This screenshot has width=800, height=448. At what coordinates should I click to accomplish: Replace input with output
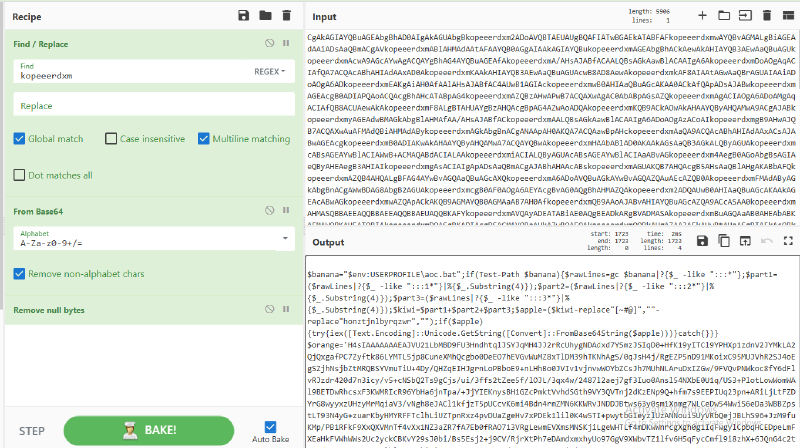[x=745, y=241]
